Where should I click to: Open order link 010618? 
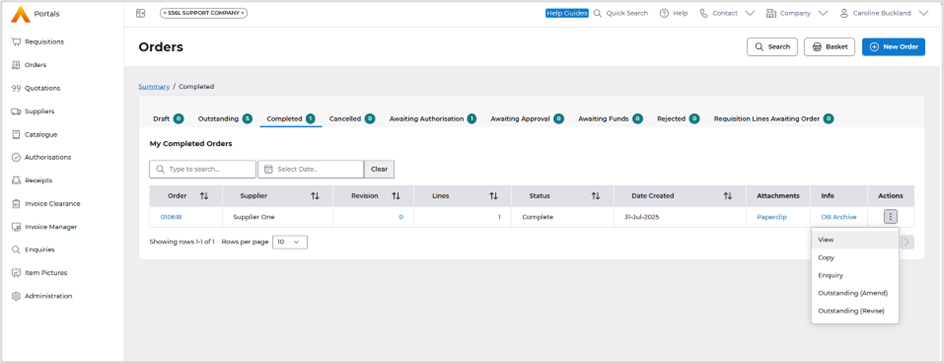point(171,217)
